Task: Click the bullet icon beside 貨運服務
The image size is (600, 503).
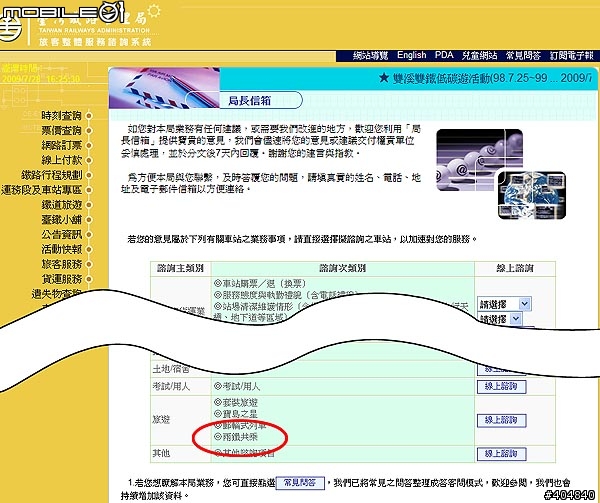Action: point(89,279)
